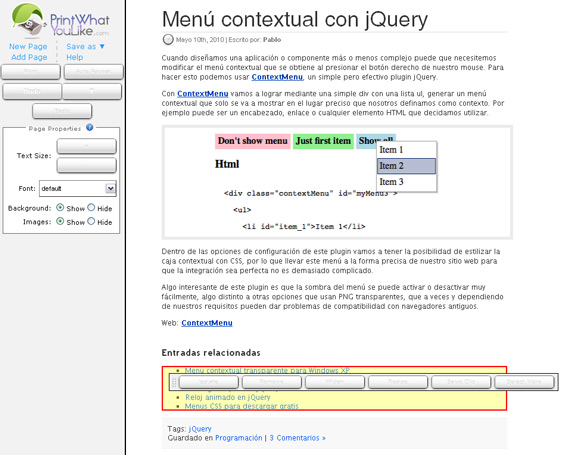570x455 pixels.
Task: Click the Auto Format button
Action: [x=94, y=72]
